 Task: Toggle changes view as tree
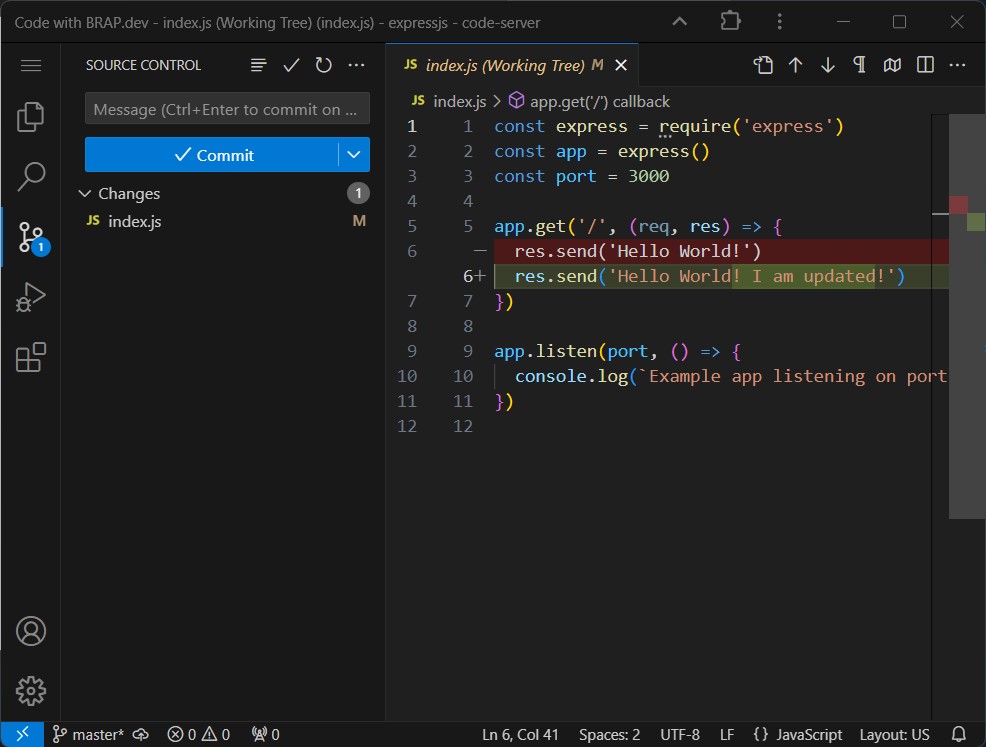click(258, 65)
